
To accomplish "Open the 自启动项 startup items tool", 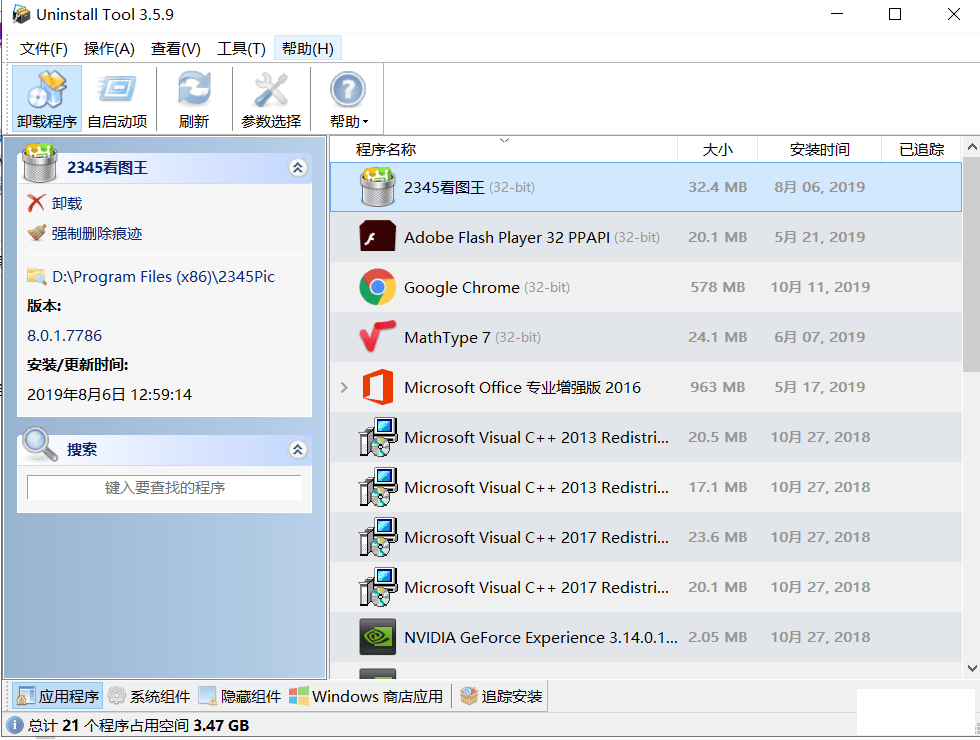I will (117, 98).
